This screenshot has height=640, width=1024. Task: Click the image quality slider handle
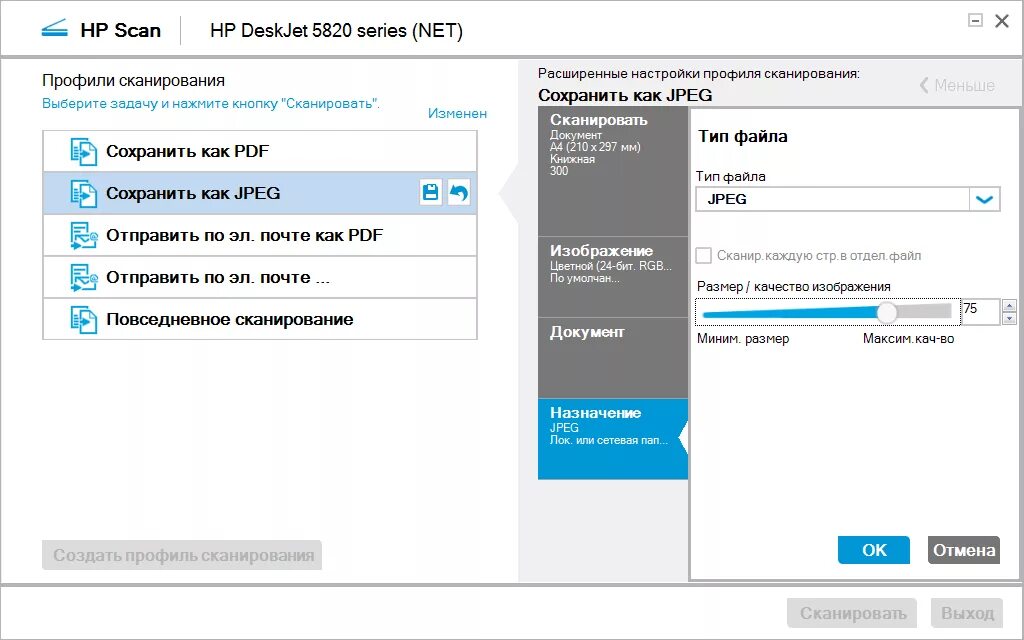click(x=886, y=312)
